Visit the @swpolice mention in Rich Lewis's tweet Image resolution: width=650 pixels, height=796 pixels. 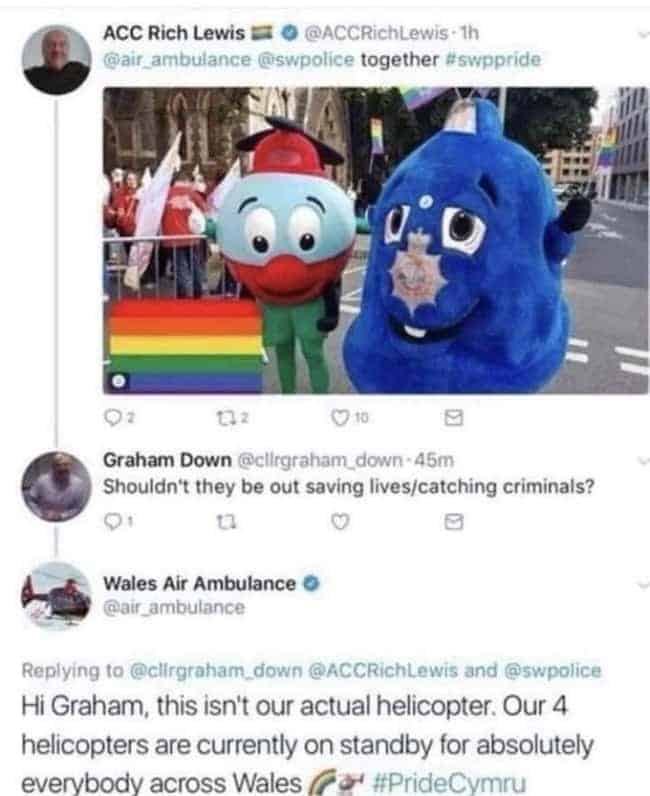(x=306, y=59)
